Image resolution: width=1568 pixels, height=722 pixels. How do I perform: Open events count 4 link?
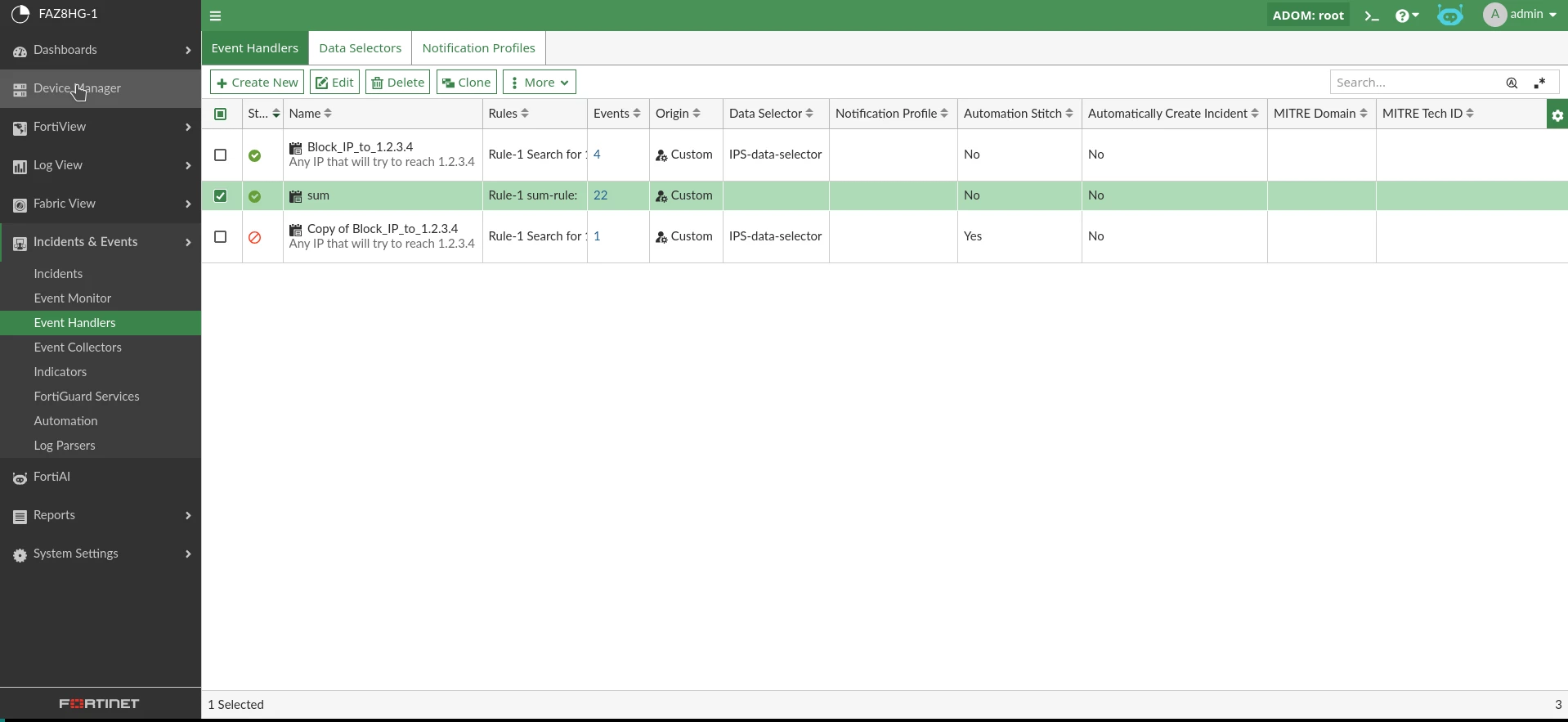[x=597, y=155]
